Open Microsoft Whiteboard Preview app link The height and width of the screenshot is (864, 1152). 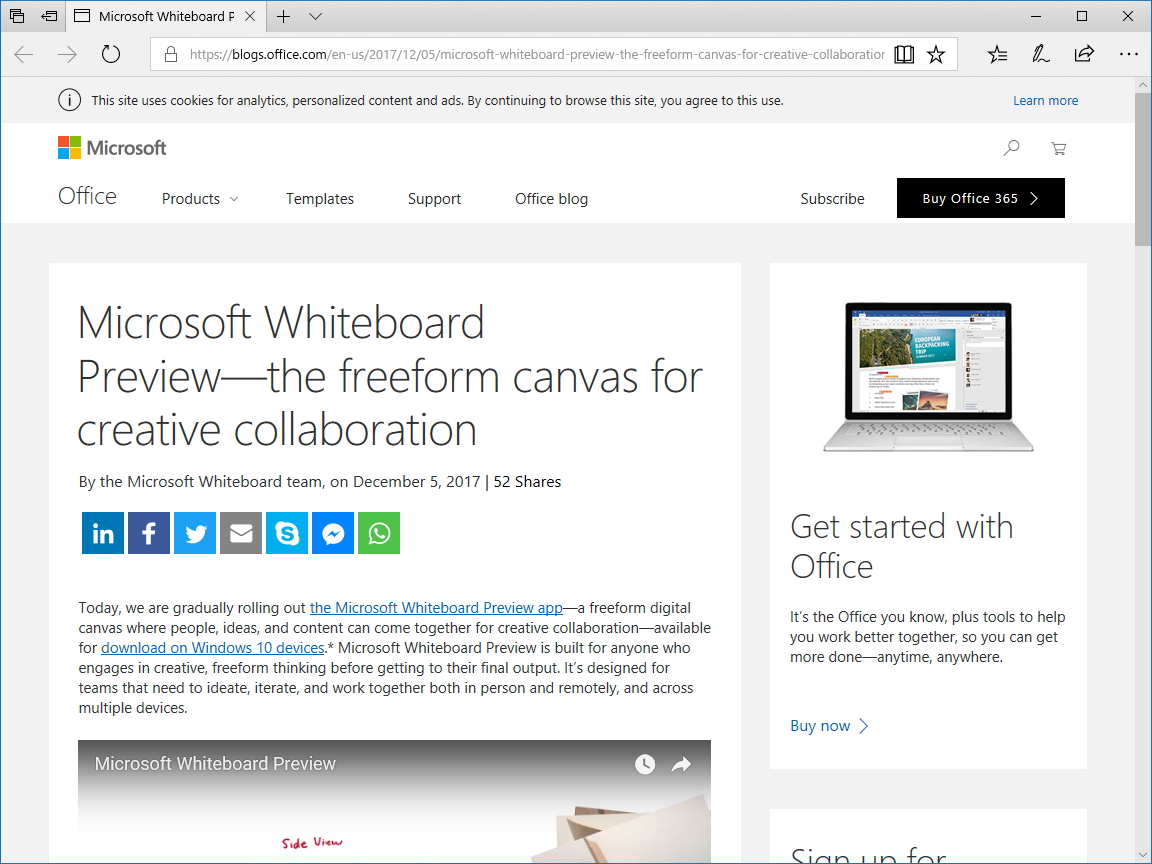pyautogui.click(x=436, y=608)
